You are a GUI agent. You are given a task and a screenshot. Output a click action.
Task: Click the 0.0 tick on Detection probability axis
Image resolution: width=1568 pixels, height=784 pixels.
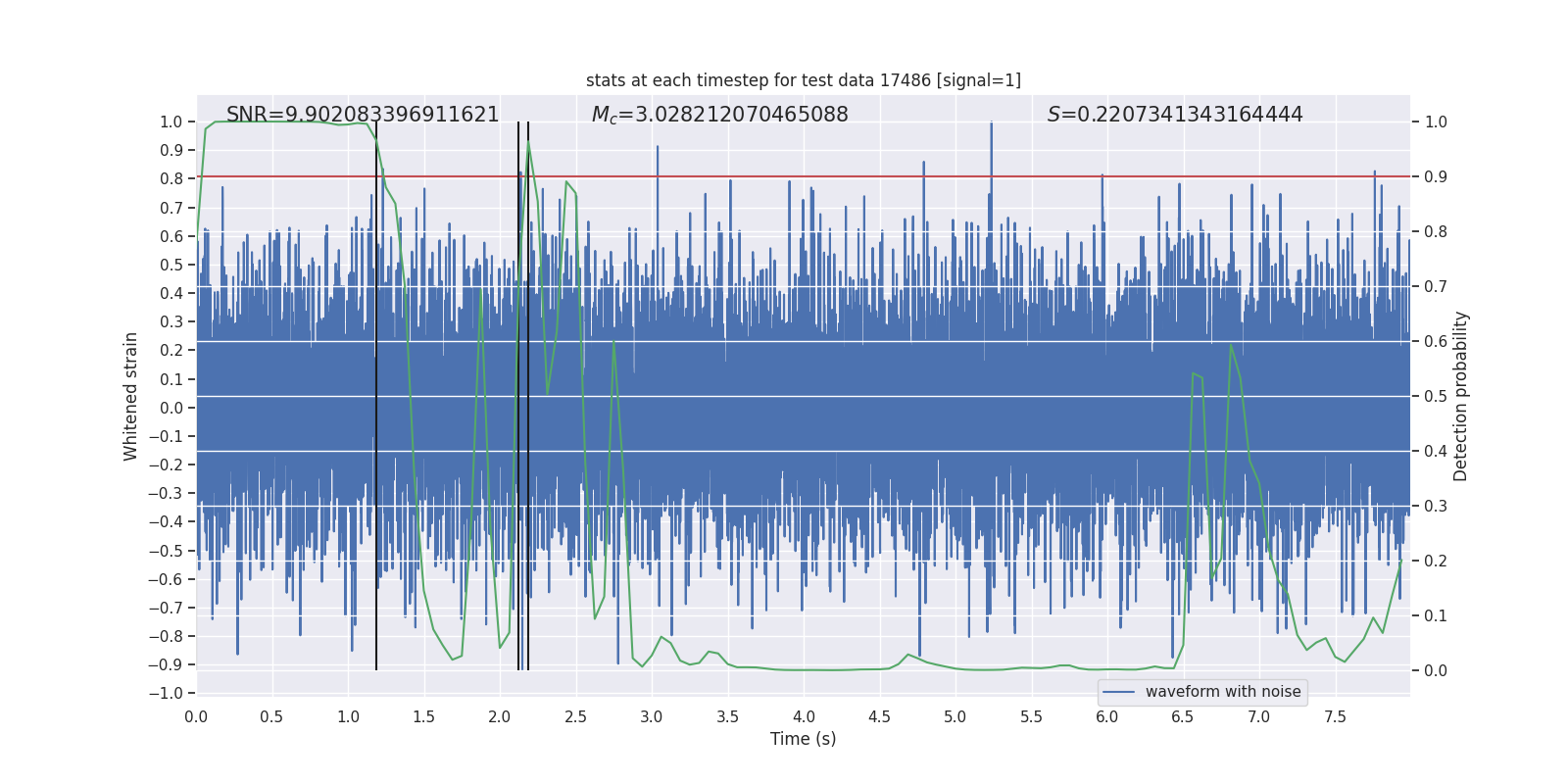1436,671
